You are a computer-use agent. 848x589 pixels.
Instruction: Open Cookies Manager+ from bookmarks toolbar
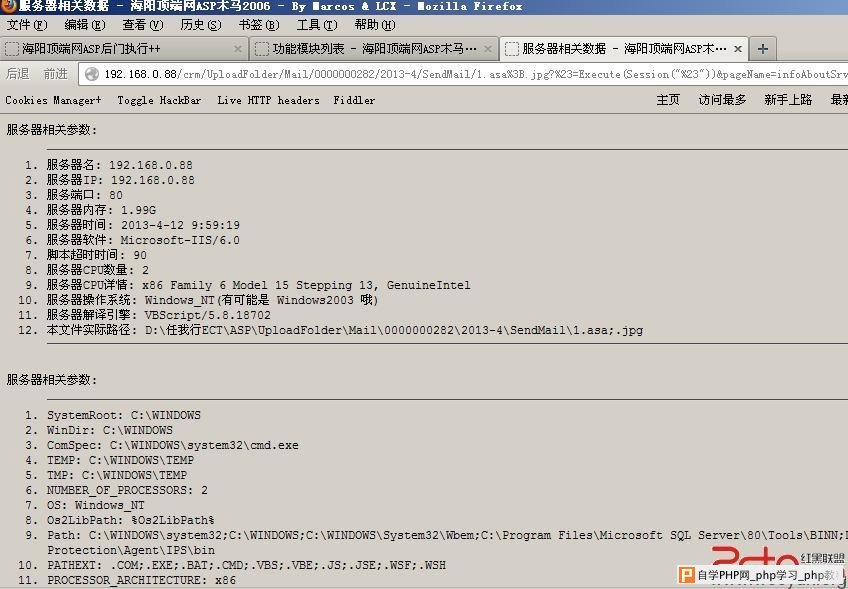tap(53, 100)
